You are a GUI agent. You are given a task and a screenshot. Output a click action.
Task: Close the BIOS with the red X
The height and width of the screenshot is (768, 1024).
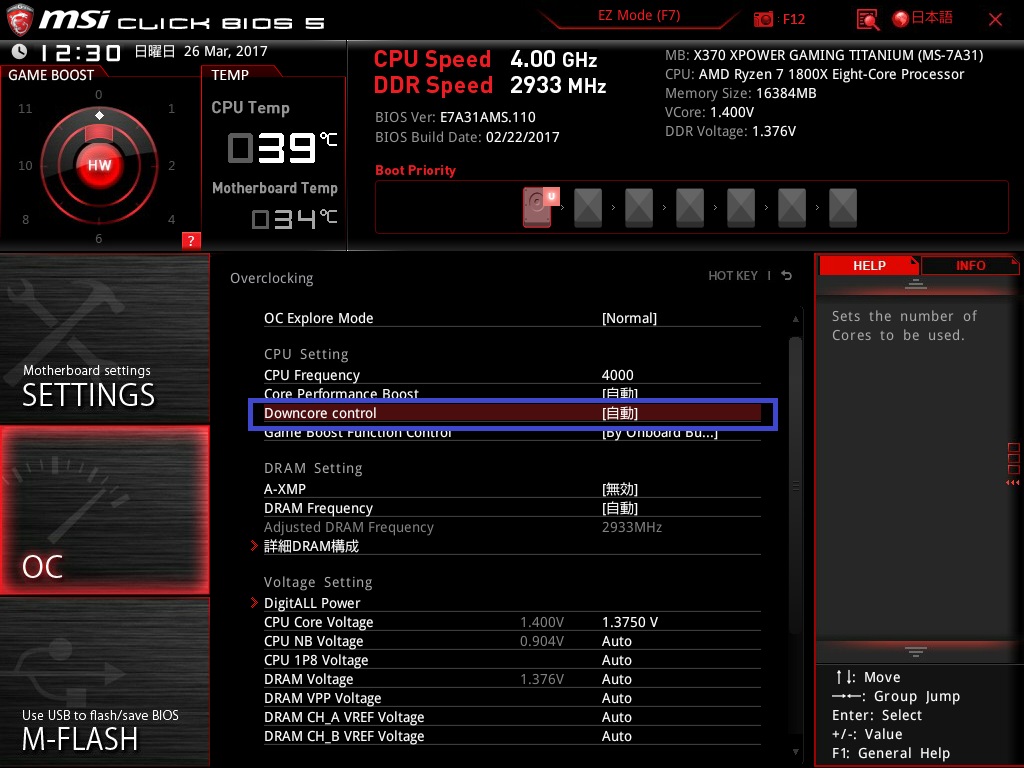pyautogui.click(x=995, y=19)
